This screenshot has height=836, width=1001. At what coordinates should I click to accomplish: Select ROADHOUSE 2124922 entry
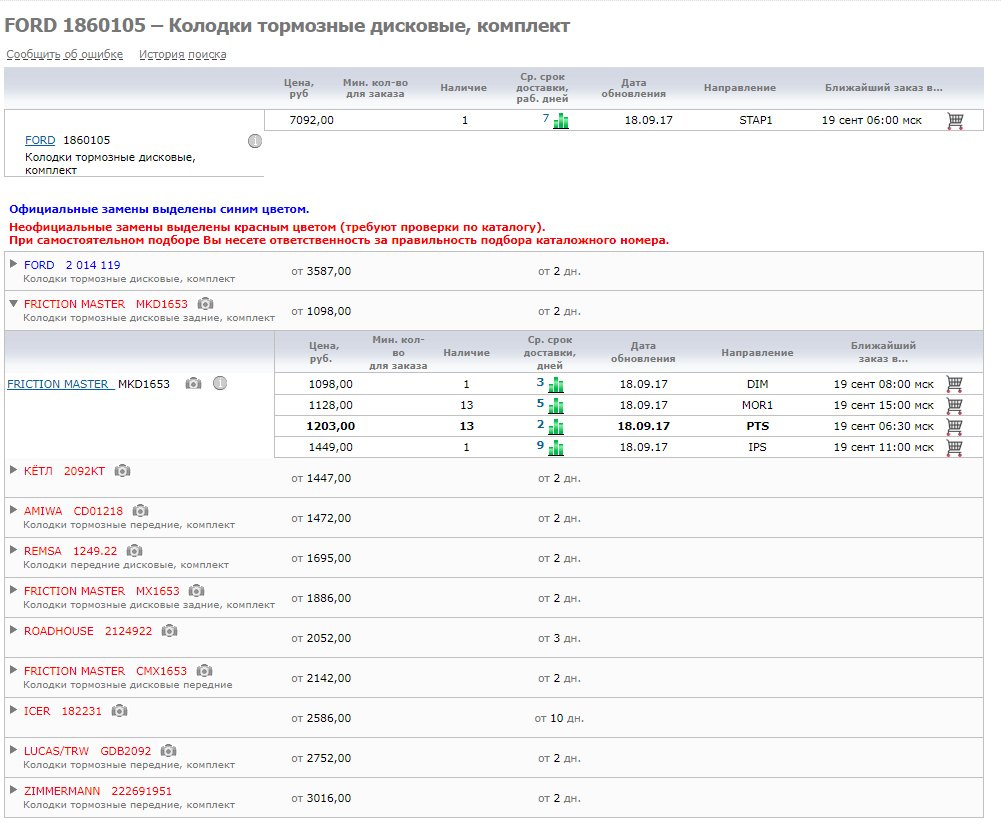click(88, 631)
